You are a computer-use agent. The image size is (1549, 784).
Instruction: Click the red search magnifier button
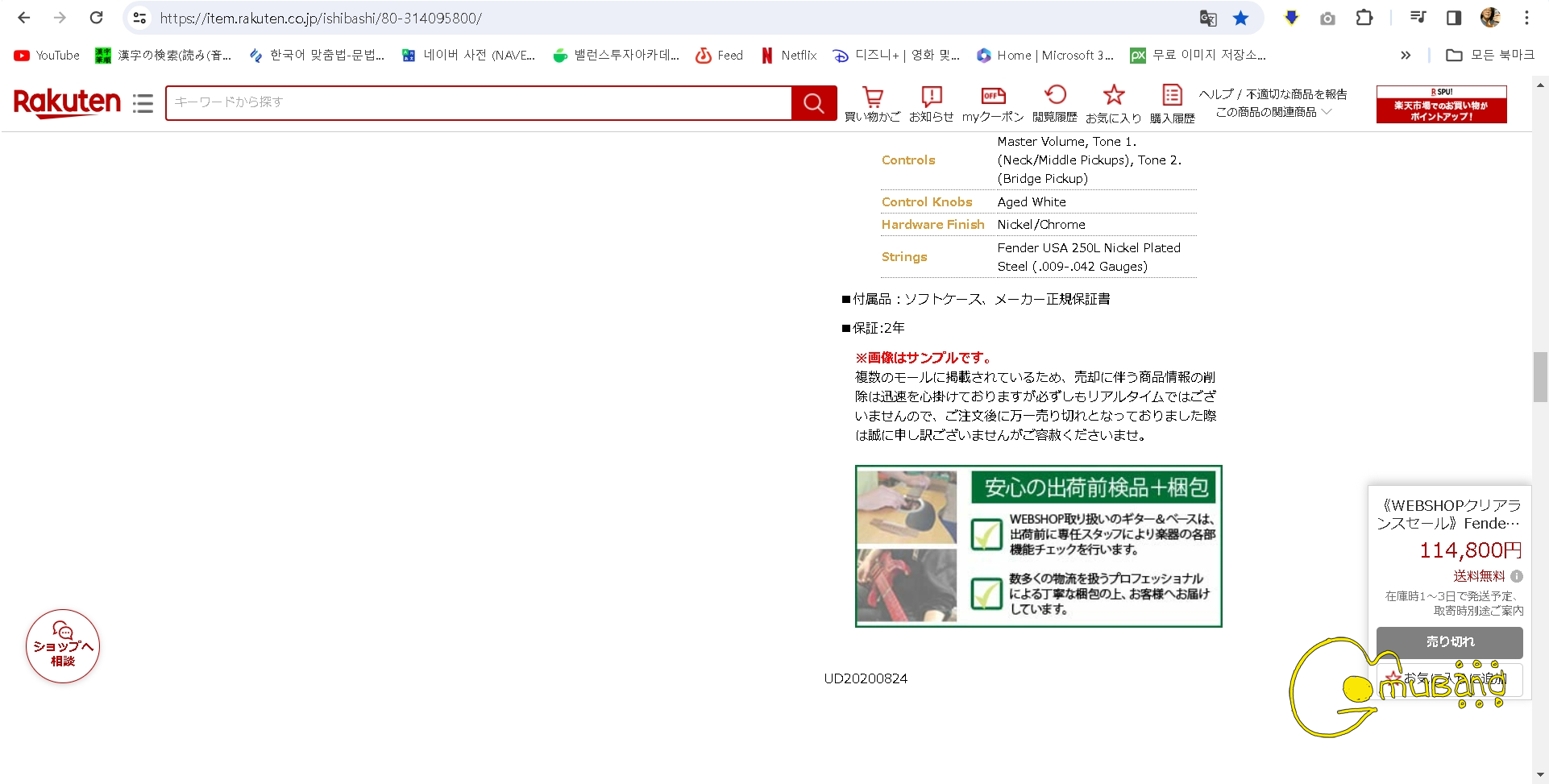[814, 103]
